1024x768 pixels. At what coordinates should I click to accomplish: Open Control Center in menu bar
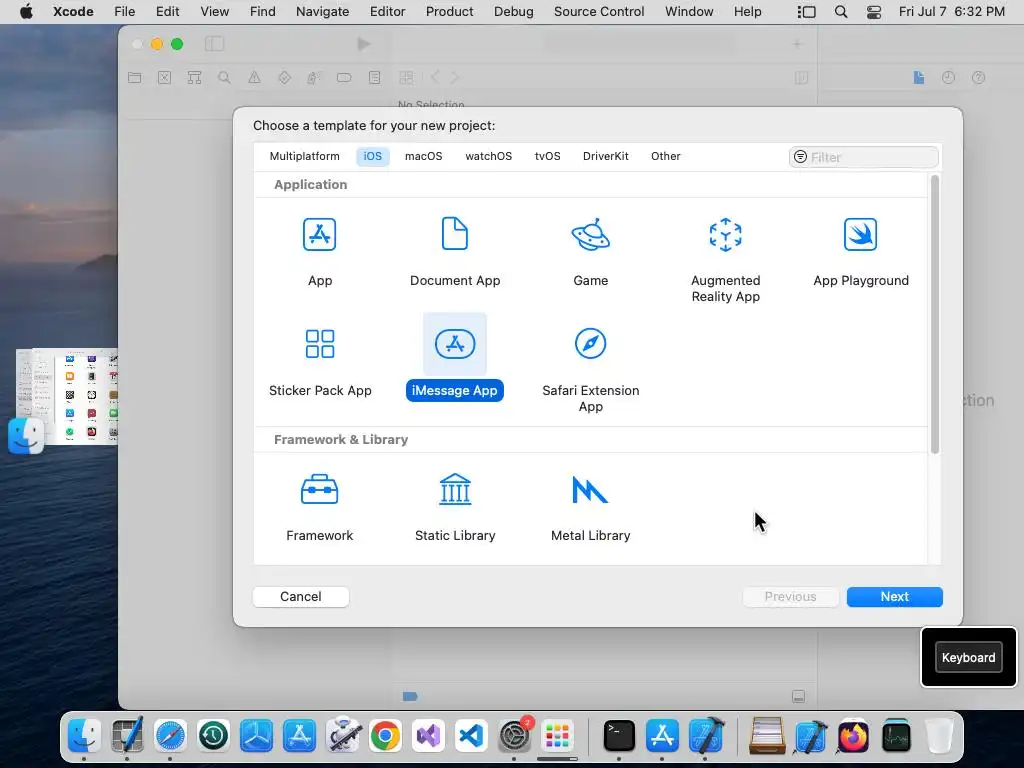(x=874, y=12)
